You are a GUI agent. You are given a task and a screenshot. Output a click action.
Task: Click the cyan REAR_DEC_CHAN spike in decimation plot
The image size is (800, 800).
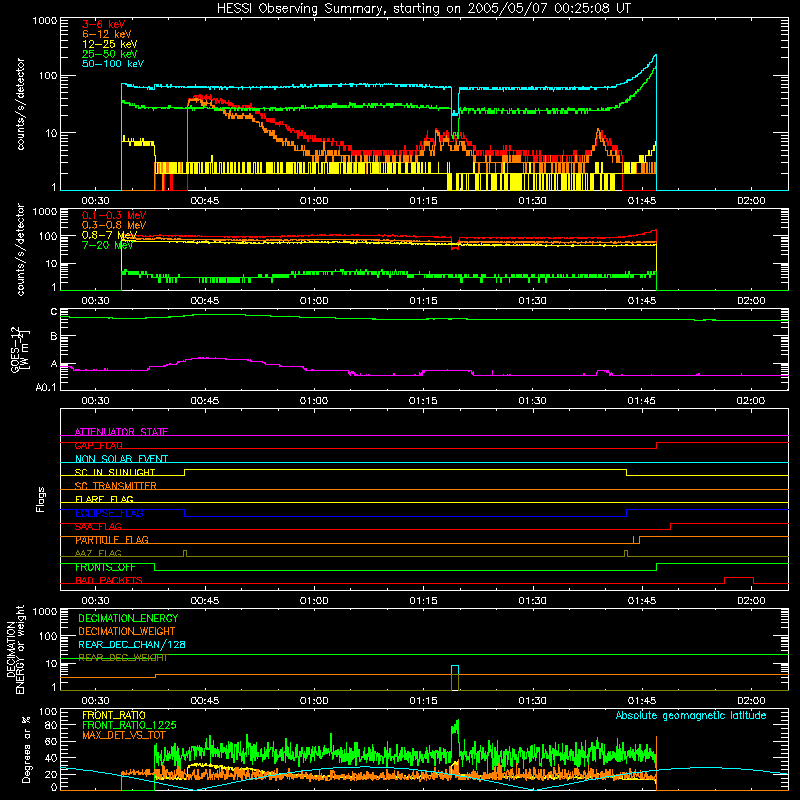tap(455, 677)
